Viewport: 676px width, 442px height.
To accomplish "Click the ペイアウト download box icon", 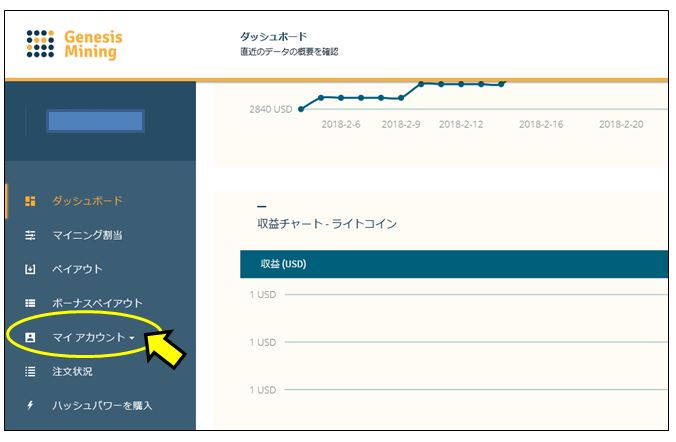I will 30,269.
